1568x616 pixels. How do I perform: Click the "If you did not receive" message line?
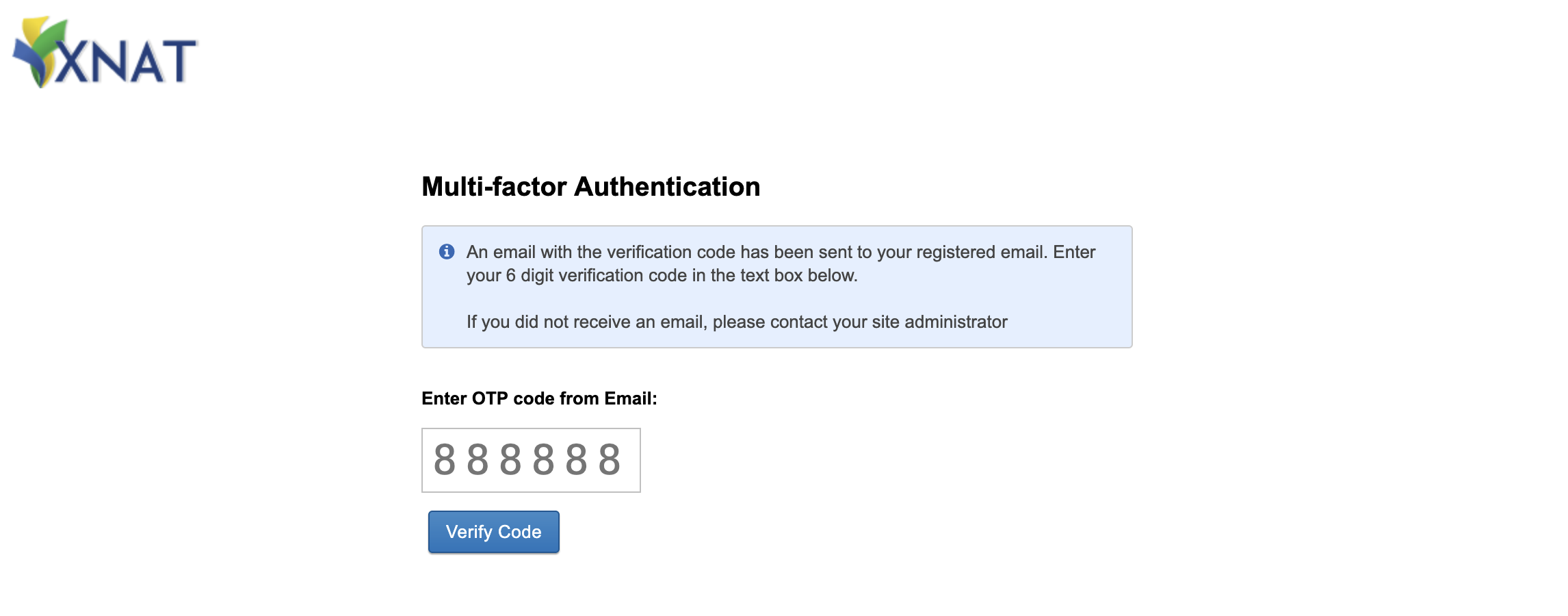pyautogui.click(x=737, y=322)
